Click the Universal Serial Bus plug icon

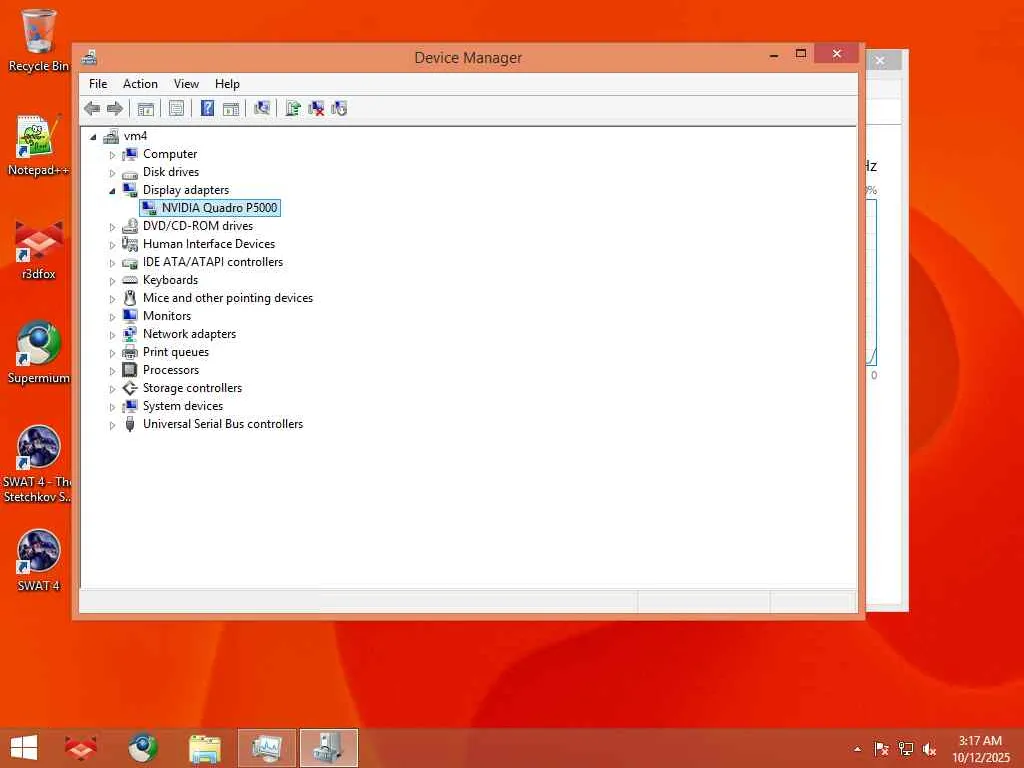130,424
